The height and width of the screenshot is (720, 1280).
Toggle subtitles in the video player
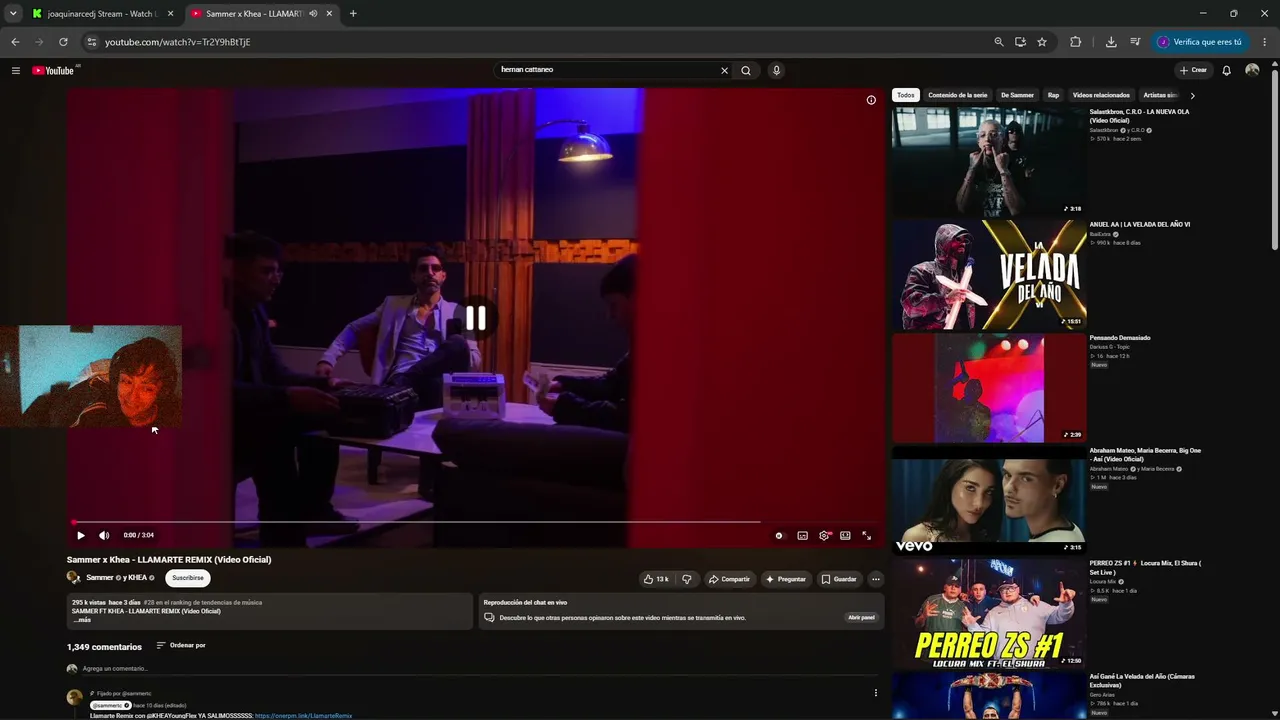pyautogui.click(x=802, y=535)
